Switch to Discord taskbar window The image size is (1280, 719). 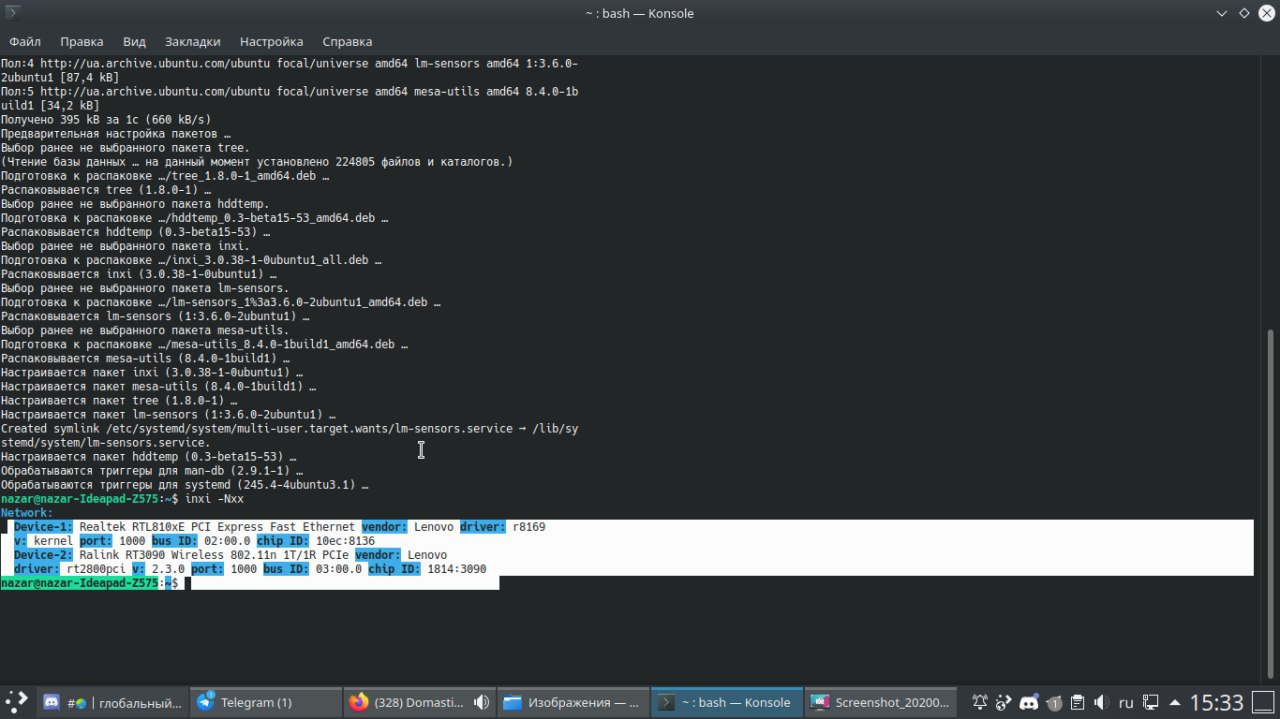click(112, 702)
